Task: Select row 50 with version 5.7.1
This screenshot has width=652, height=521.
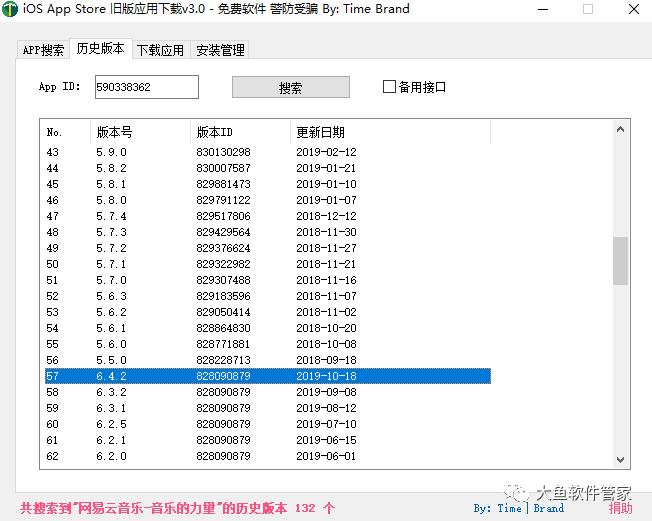Action: point(268,264)
